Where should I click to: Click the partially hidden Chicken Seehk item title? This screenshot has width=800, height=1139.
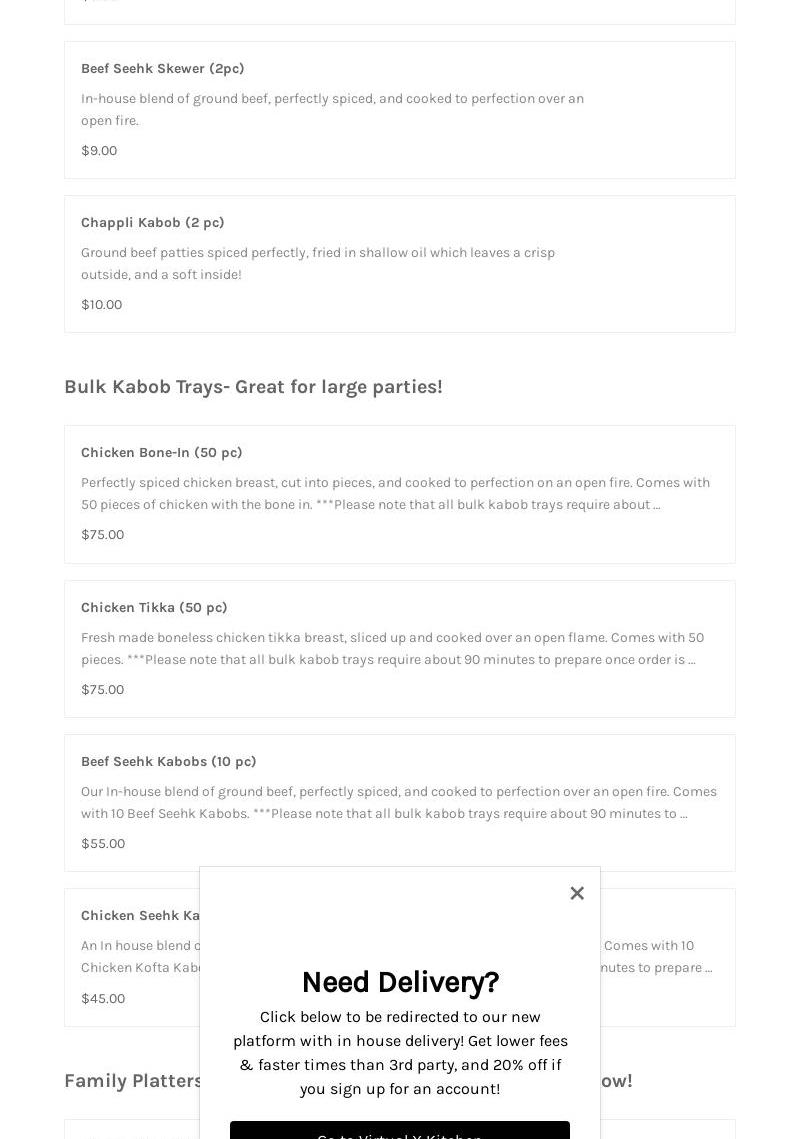click(140, 916)
